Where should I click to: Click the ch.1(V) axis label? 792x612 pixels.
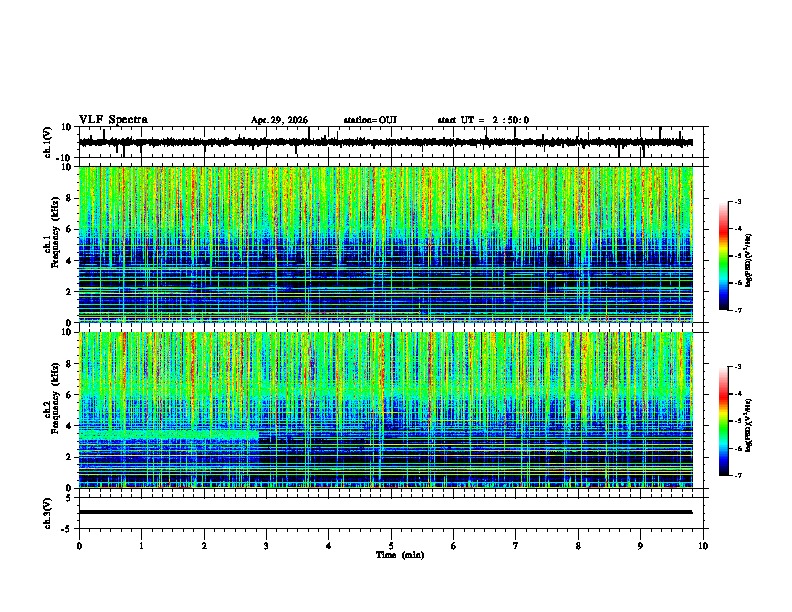tap(47, 142)
